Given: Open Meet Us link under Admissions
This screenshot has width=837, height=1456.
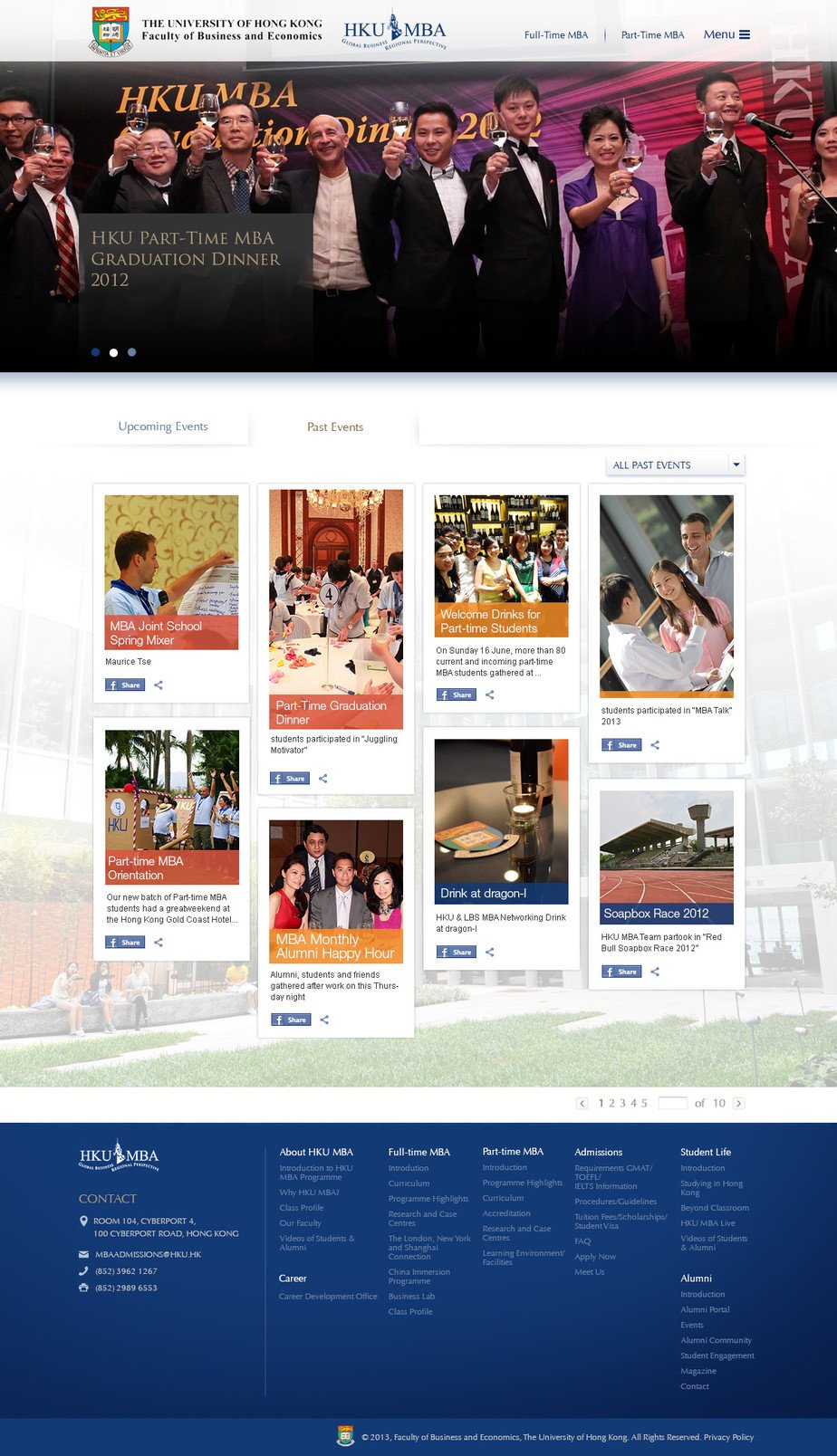Looking at the screenshot, I should tap(590, 1272).
